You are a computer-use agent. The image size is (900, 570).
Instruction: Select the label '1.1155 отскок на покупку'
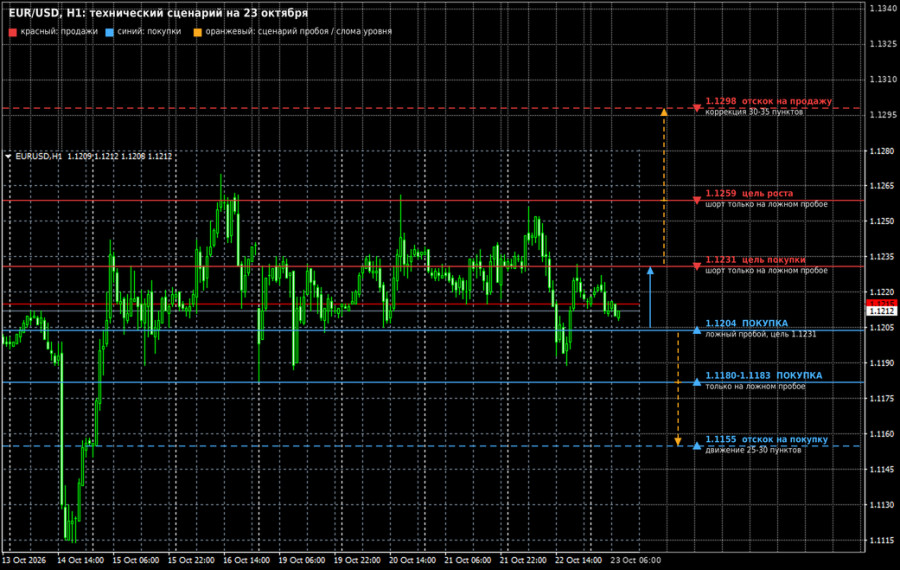(x=767, y=439)
